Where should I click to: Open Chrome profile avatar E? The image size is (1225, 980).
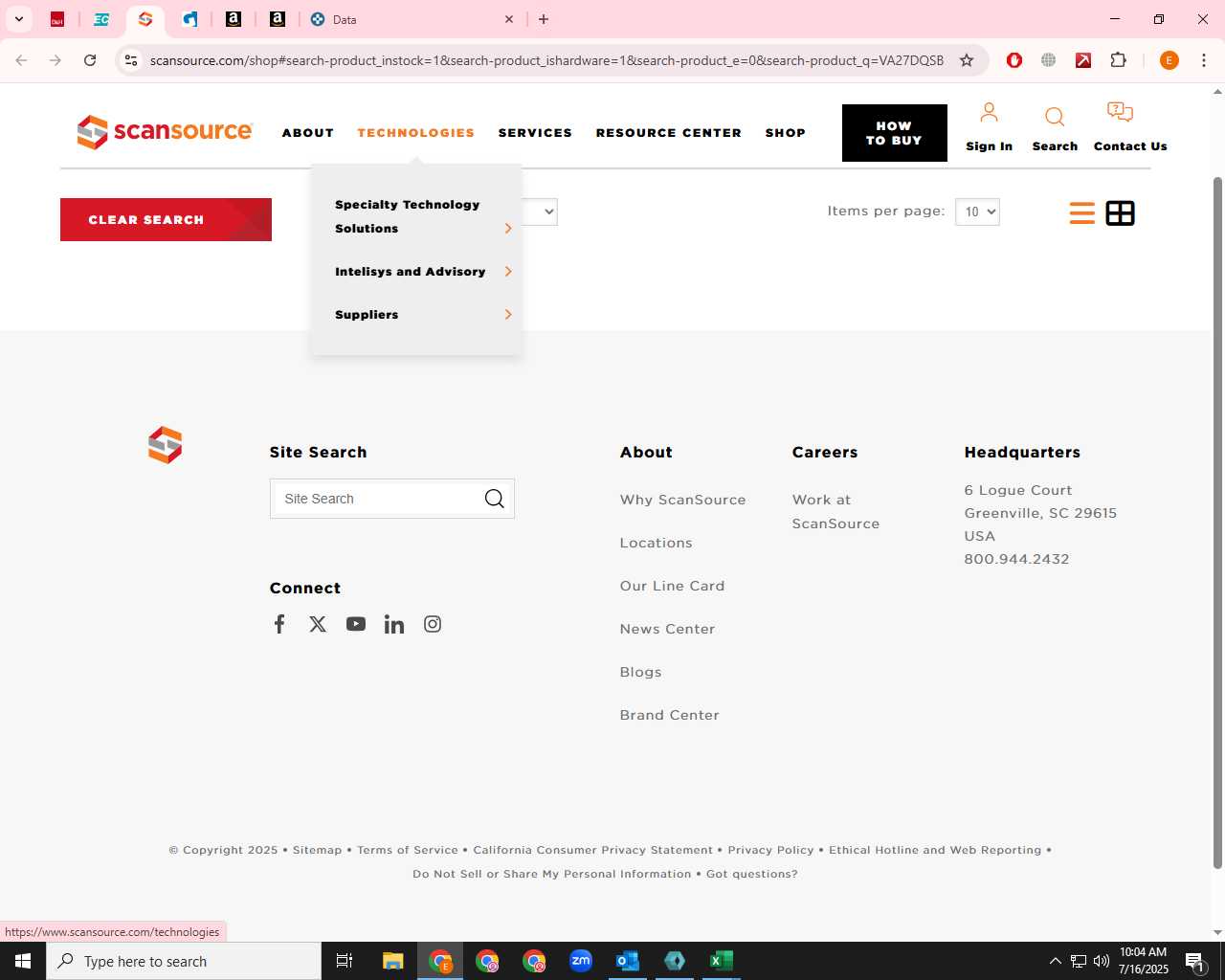tap(1169, 60)
